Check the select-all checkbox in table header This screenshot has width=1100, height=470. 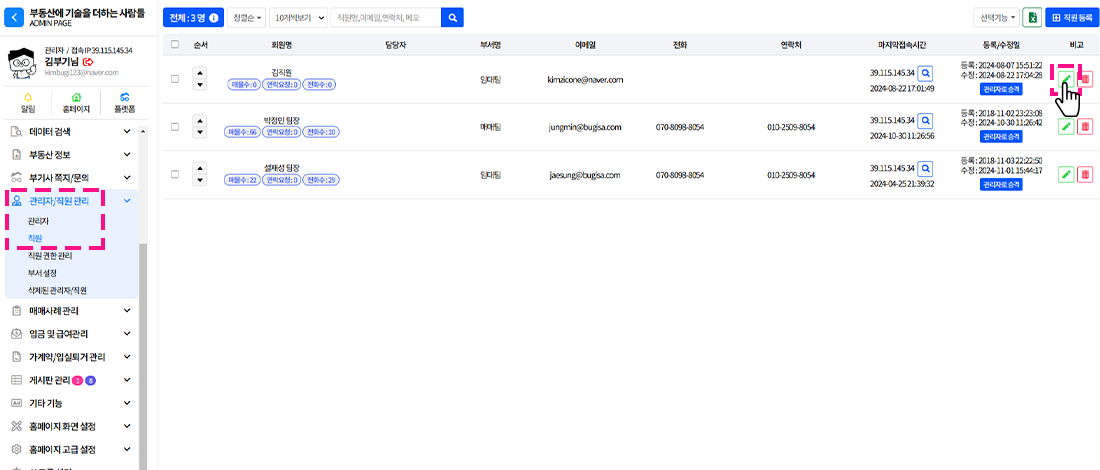point(175,45)
